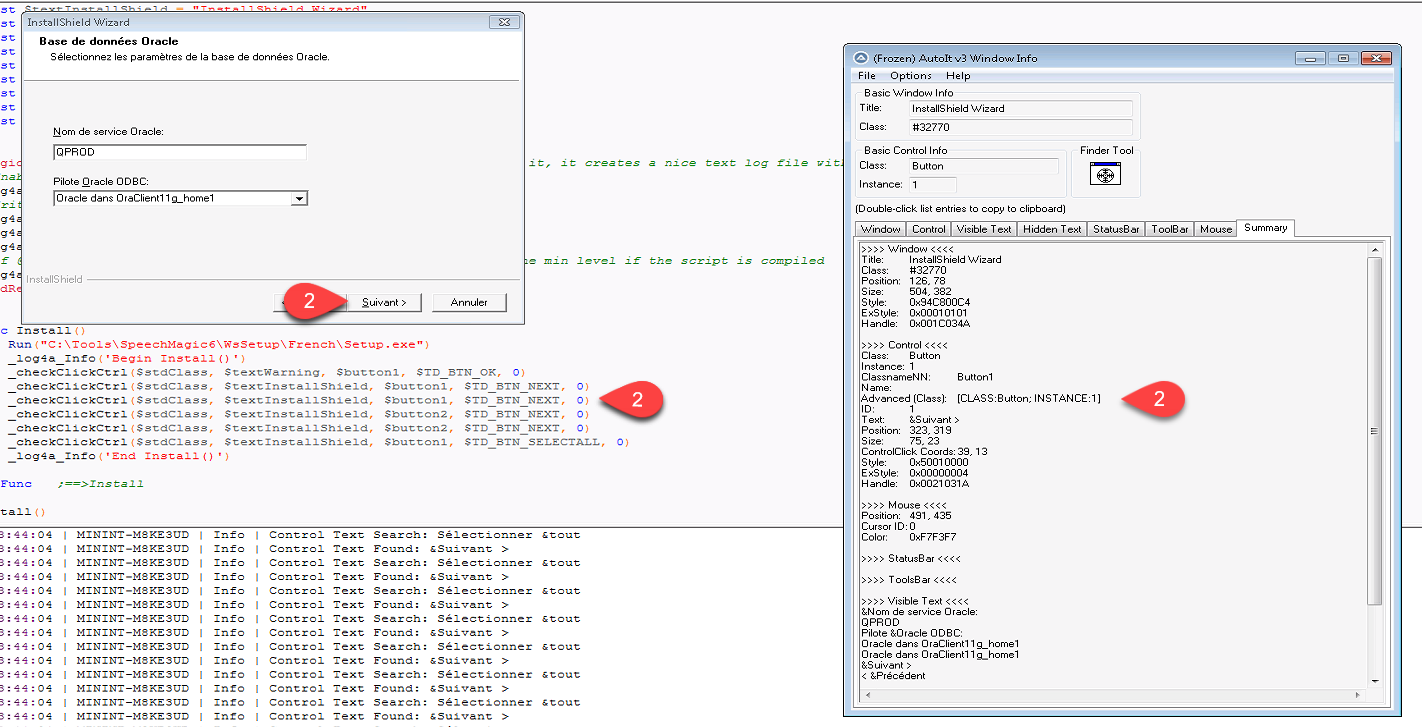Click the Instance field showing 1
This screenshot has height=727, width=1422.
[x=932, y=185]
